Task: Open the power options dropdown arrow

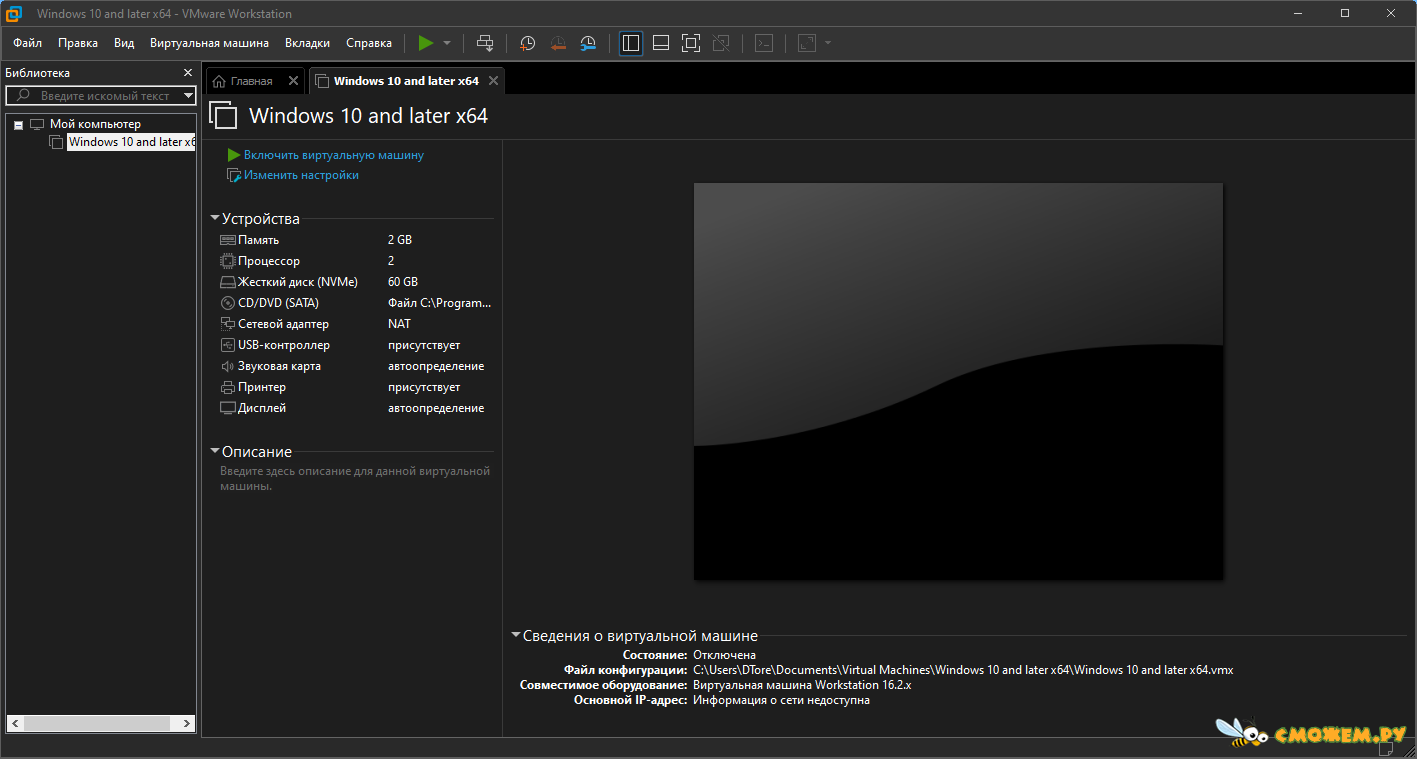Action: 447,43
